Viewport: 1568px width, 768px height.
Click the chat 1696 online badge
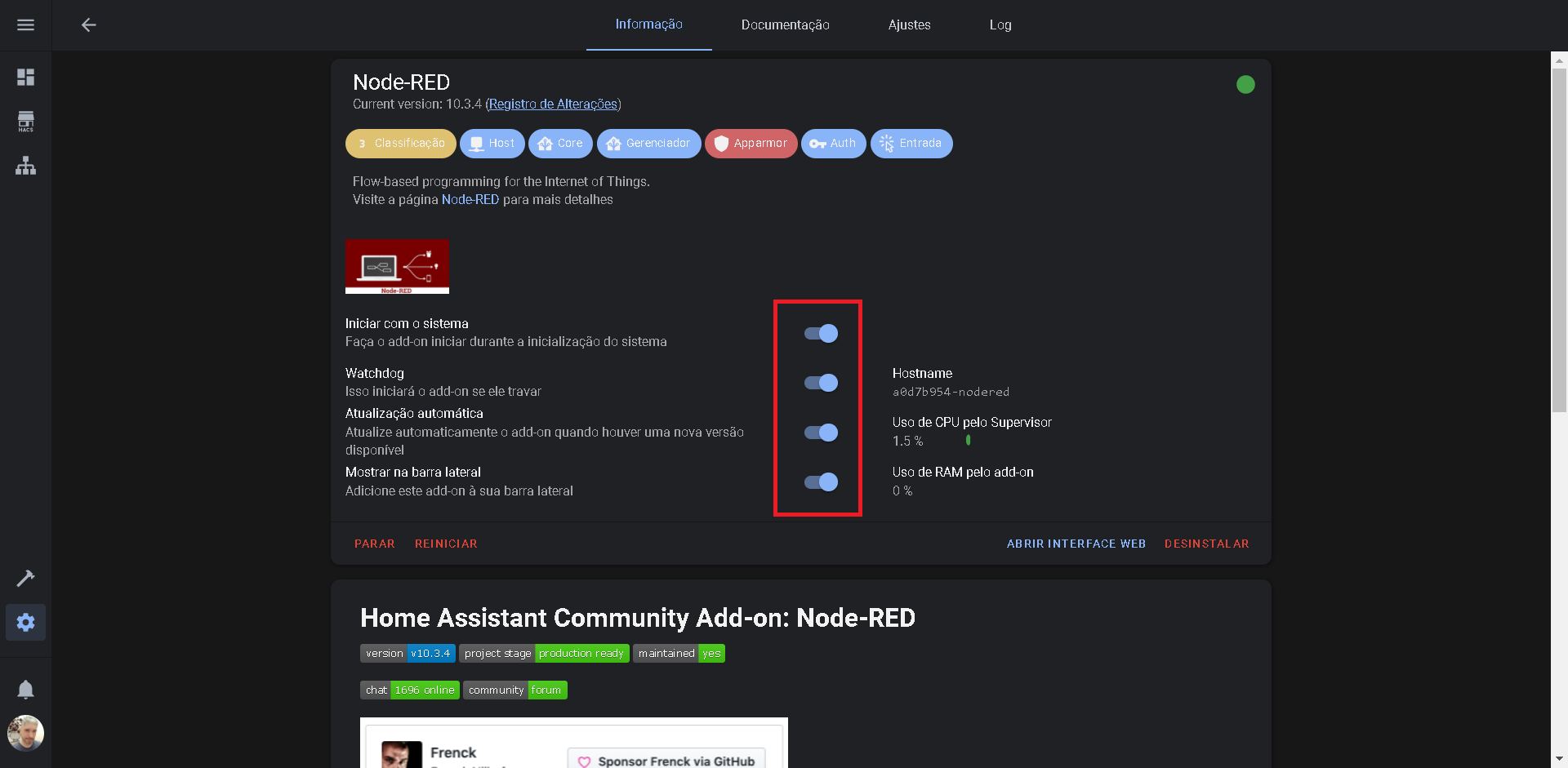pyautogui.click(x=410, y=690)
